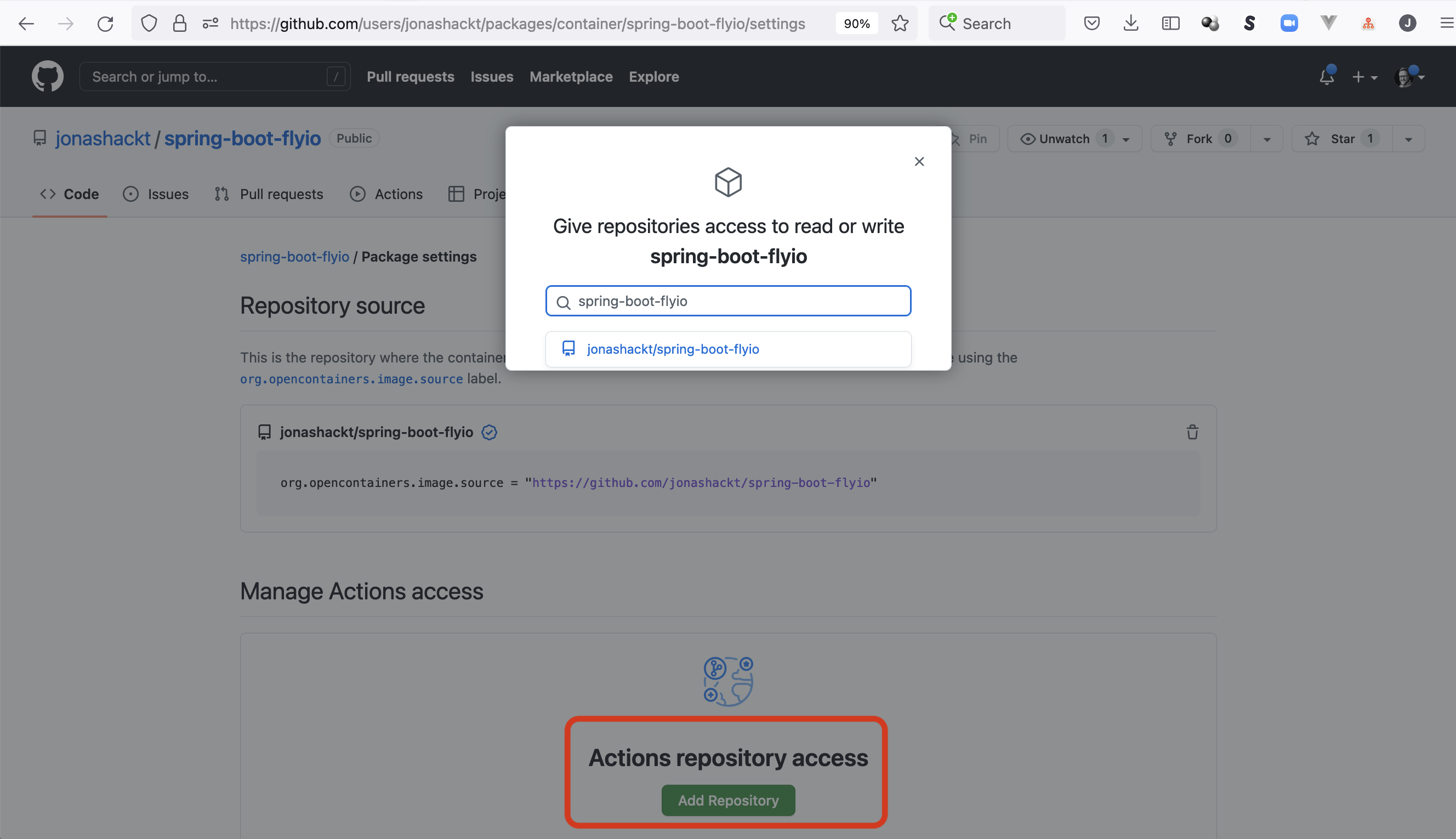This screenshot has width=1456, height=839.
Task: Bookmark the page with the star icon
Action: [900, 24]
